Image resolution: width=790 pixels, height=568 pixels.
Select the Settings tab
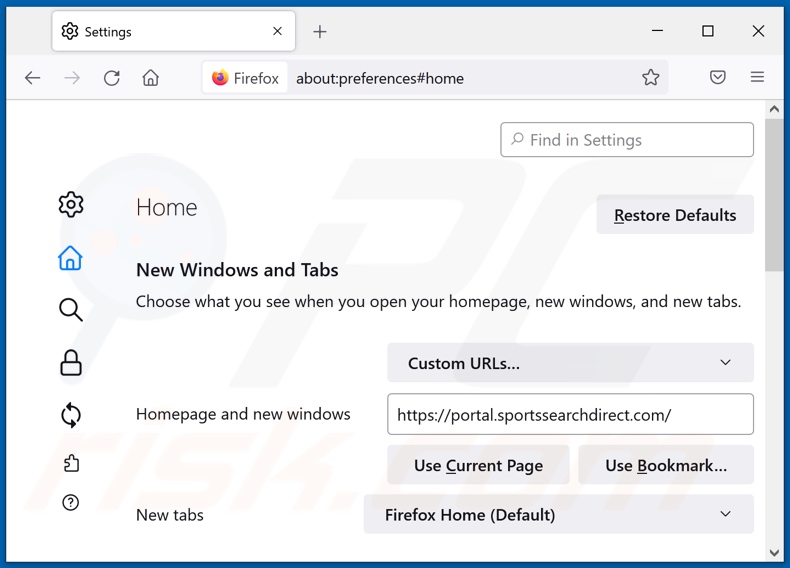coord(173,31)
